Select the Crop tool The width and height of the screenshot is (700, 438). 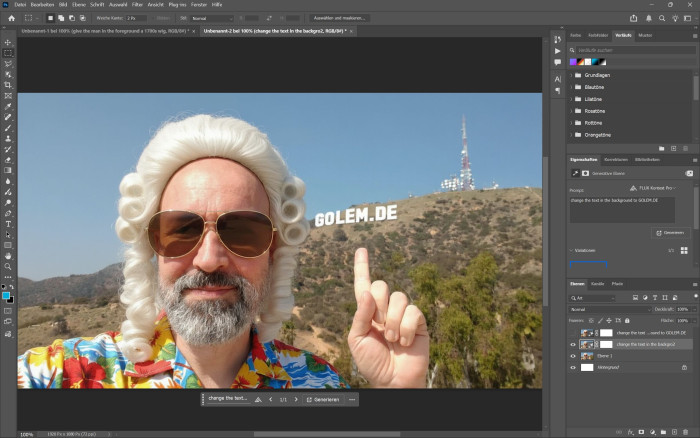(8, 84)
